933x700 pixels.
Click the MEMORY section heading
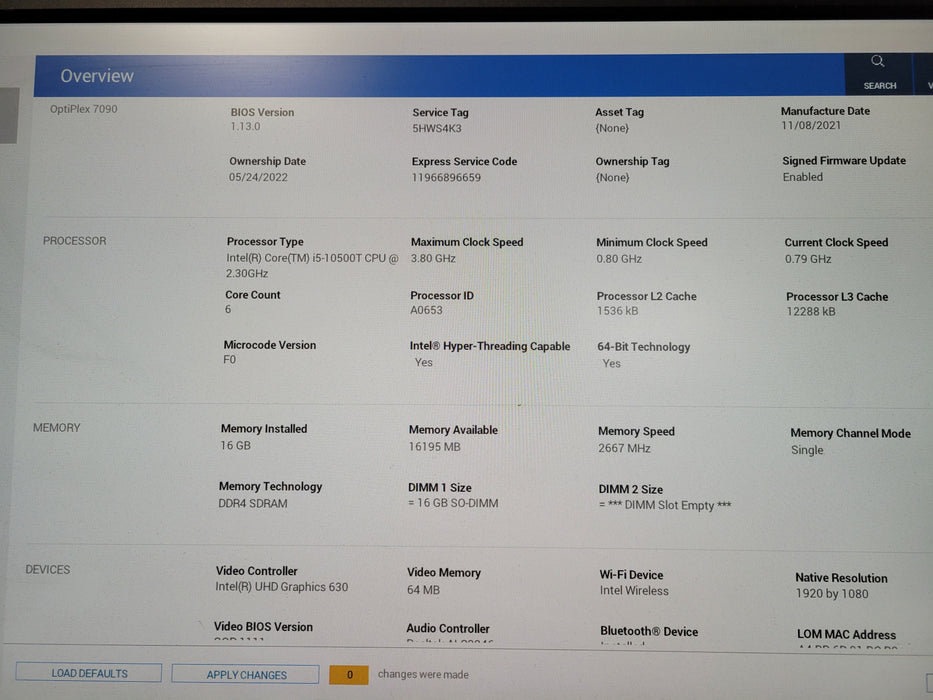pyautogui.click(x=57, y=428)
